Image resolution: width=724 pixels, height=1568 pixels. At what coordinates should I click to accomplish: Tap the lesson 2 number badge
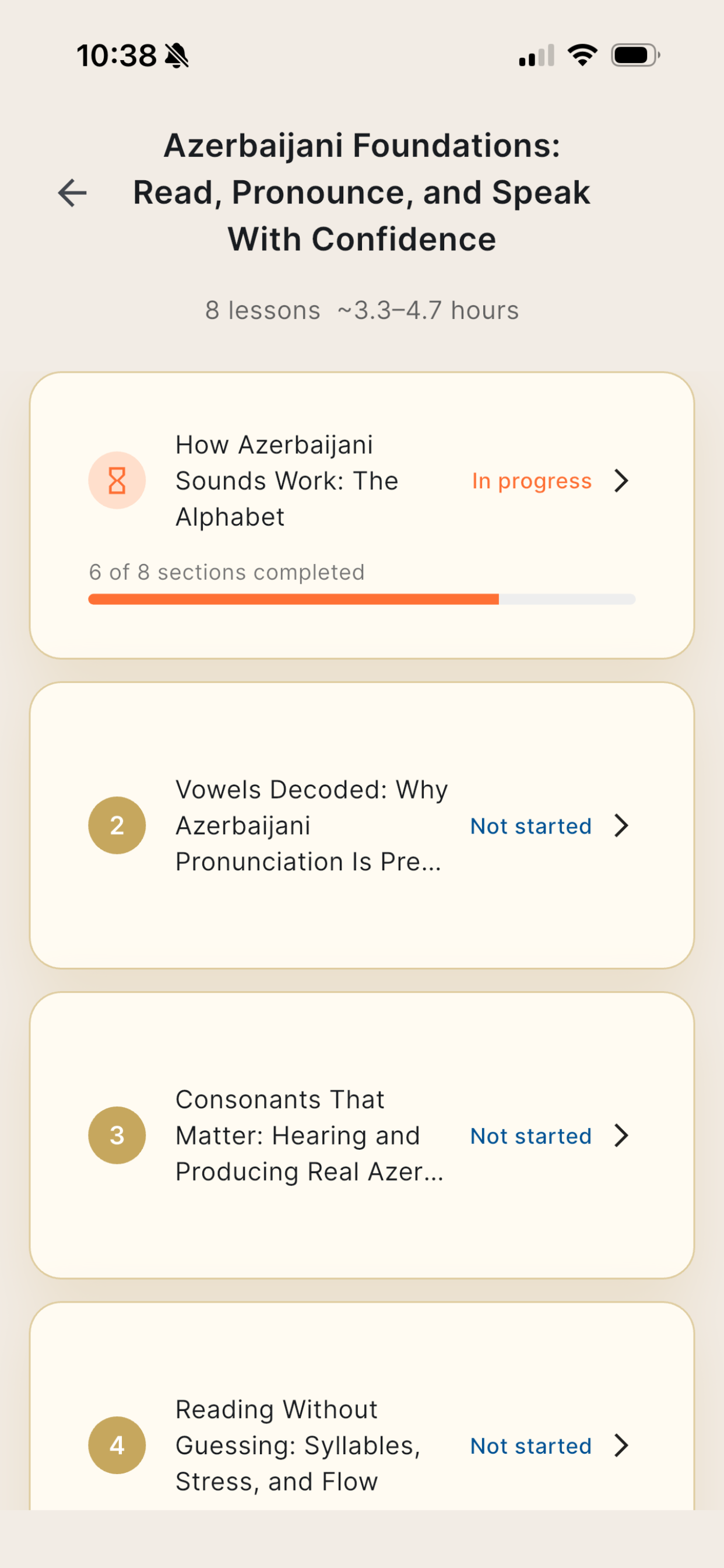click(117, 825)
